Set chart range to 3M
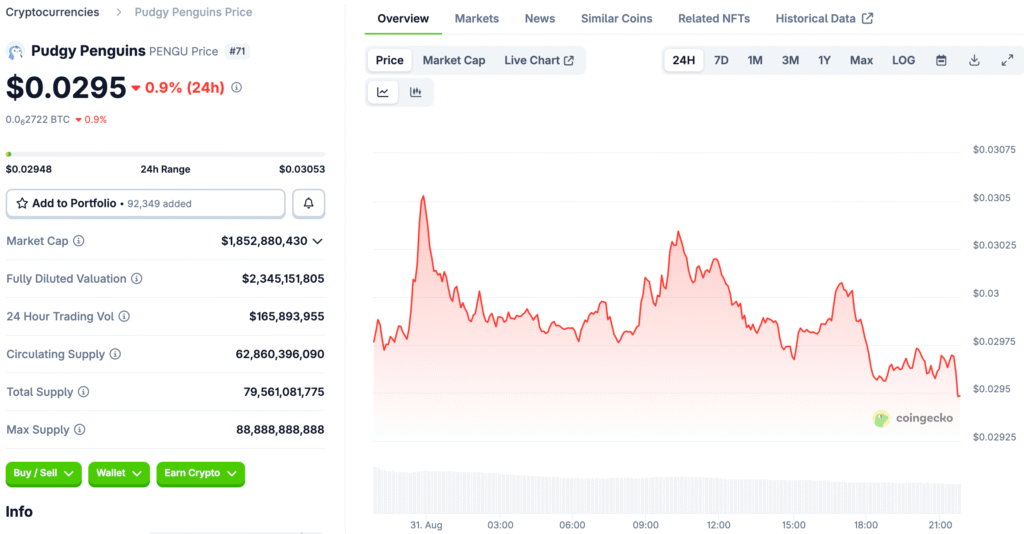The width and height of the screenshot is (1024, 534). click(x=790, y=60)
